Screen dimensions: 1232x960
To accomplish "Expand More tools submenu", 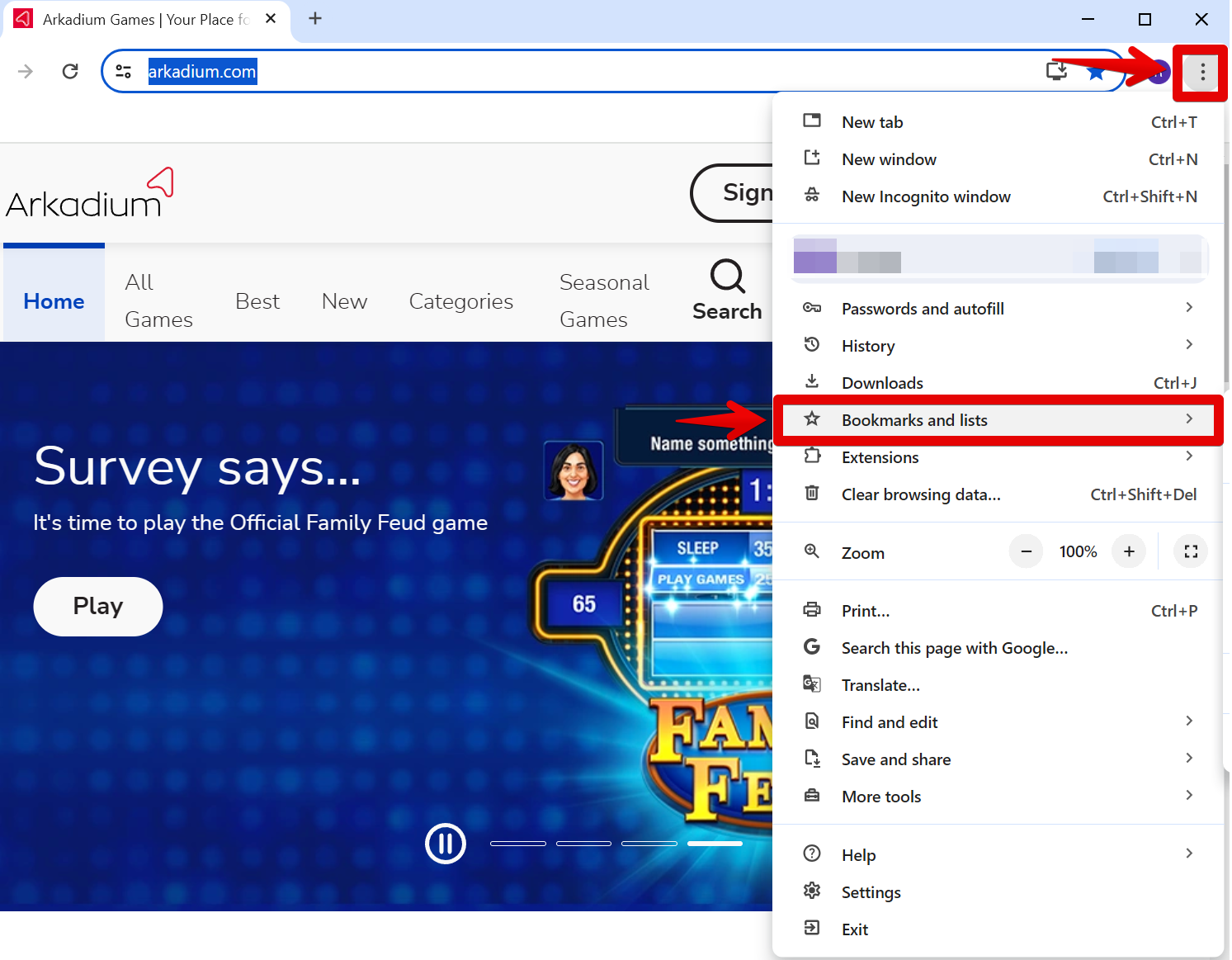I will [998, 797].
